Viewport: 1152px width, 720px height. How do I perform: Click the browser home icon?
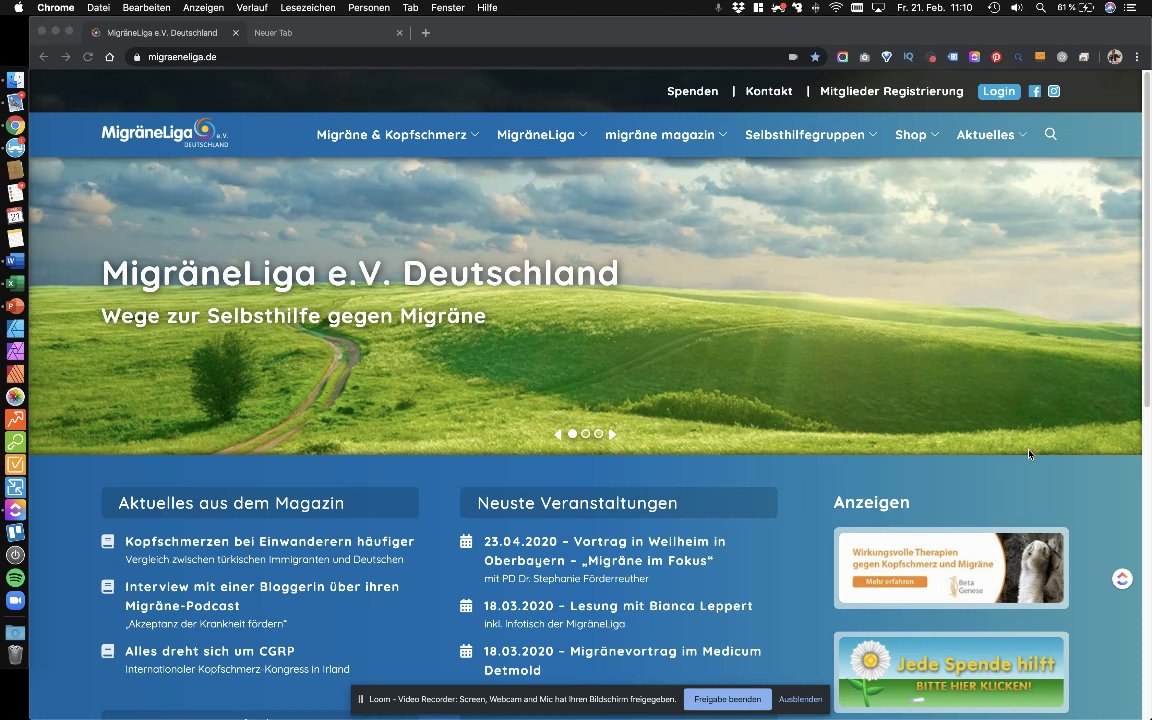point(109,57)
